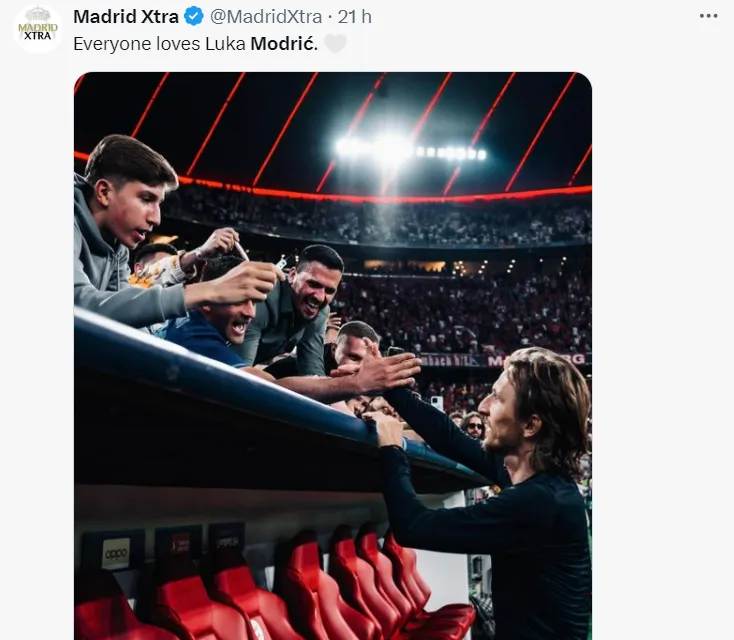This screenshot has height=640, width=734.
Task: Click the white heart emoji in the tweet
Action: coord(335,44)
